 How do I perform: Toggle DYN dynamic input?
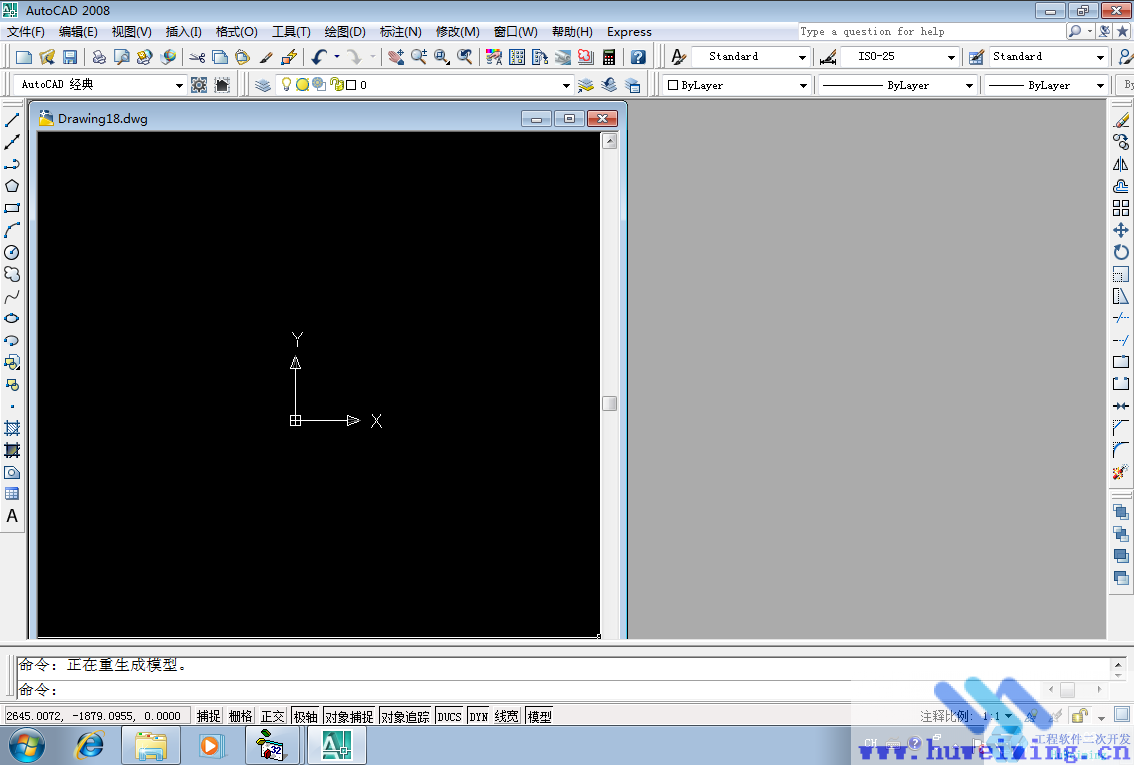tap(479, 716)
